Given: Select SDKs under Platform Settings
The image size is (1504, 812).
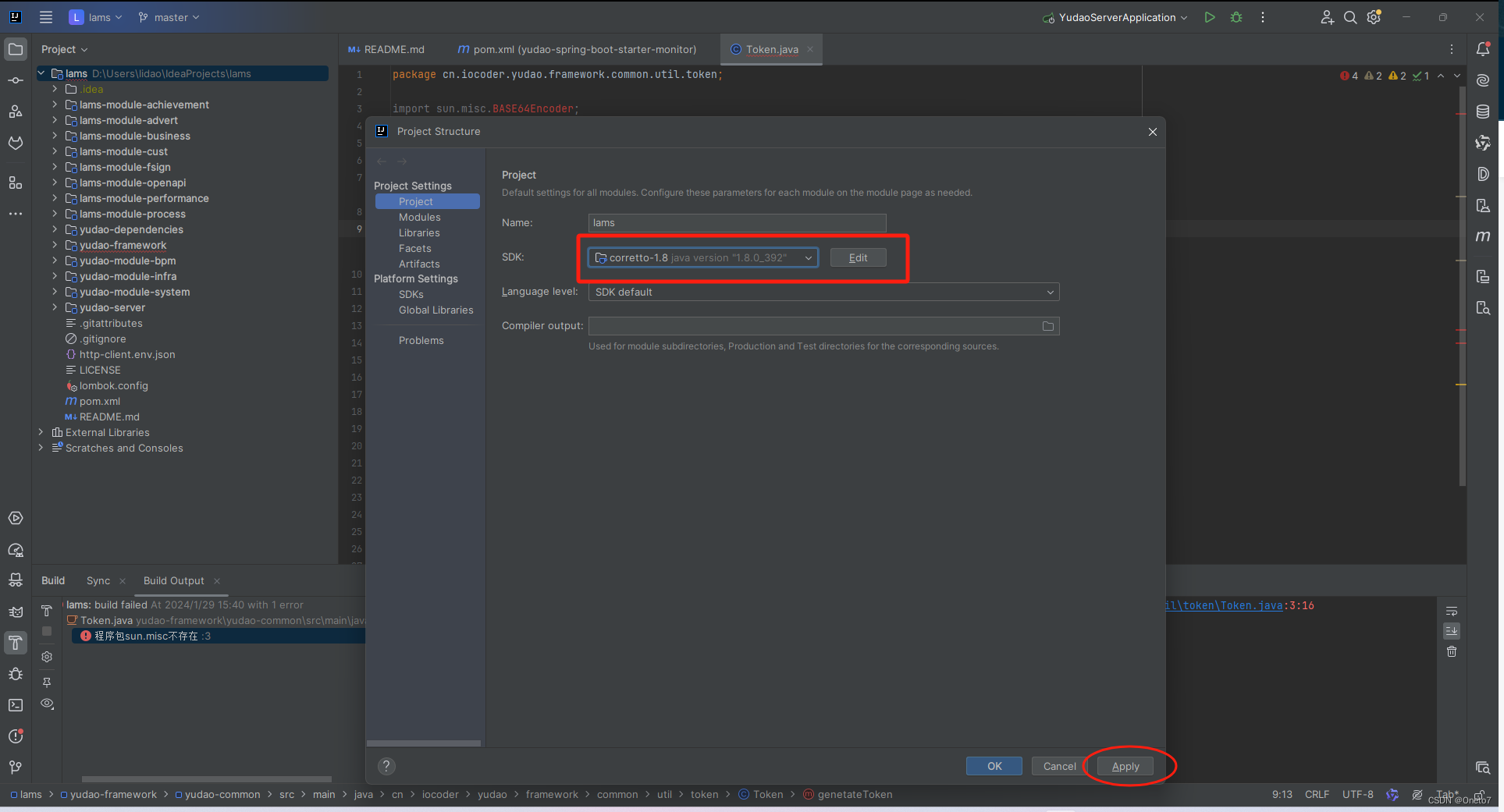Looking at the screenshot, I should [x=411, y=294].
